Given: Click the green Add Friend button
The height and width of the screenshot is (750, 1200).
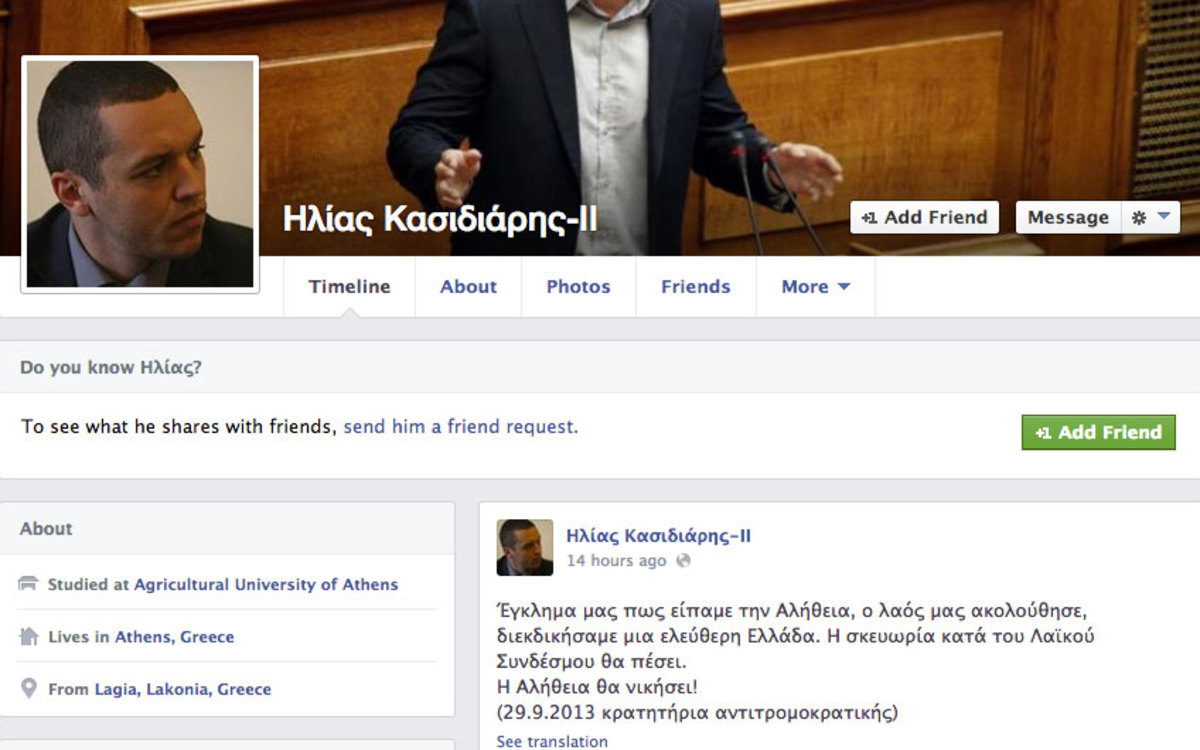Looking at the screenshot, I should (x=1098, y=432).
